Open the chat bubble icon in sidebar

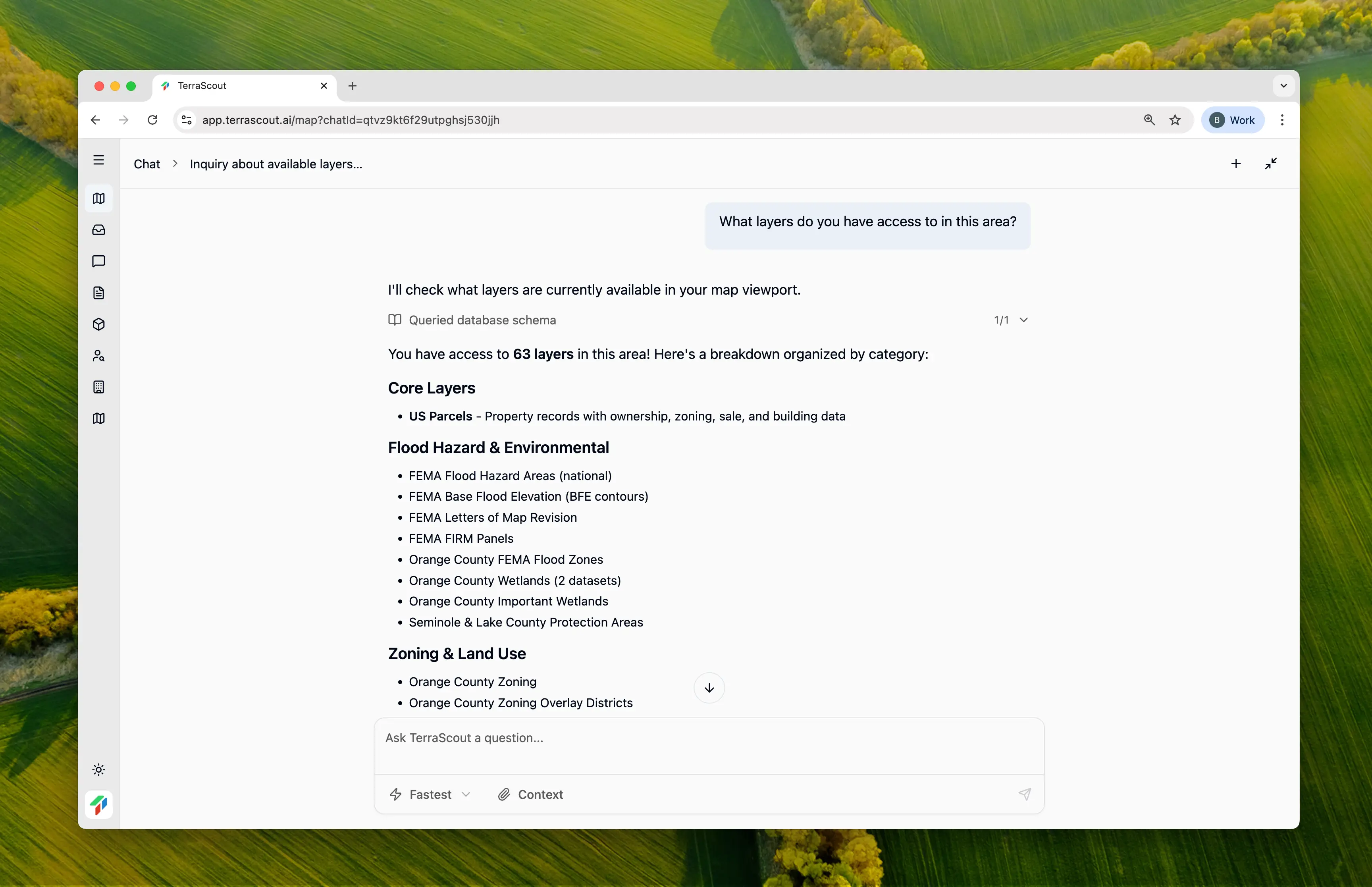click(x=98, y=262)
